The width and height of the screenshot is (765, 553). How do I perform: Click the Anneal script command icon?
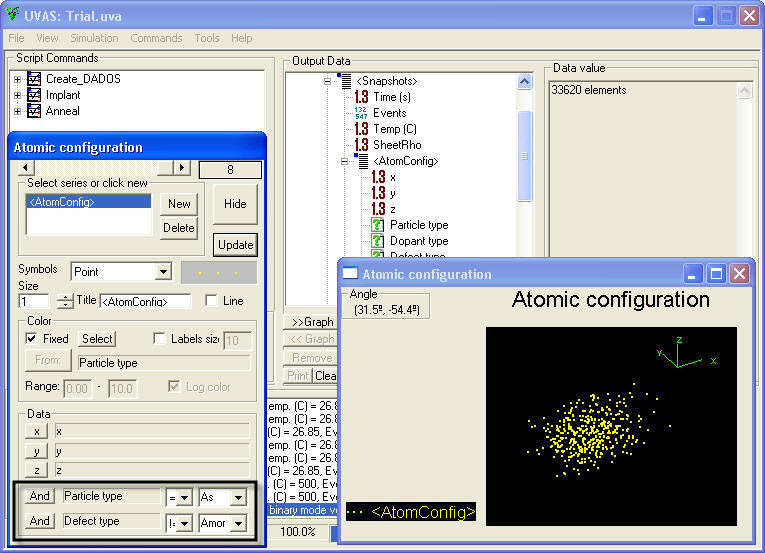(x=34, y=111)
